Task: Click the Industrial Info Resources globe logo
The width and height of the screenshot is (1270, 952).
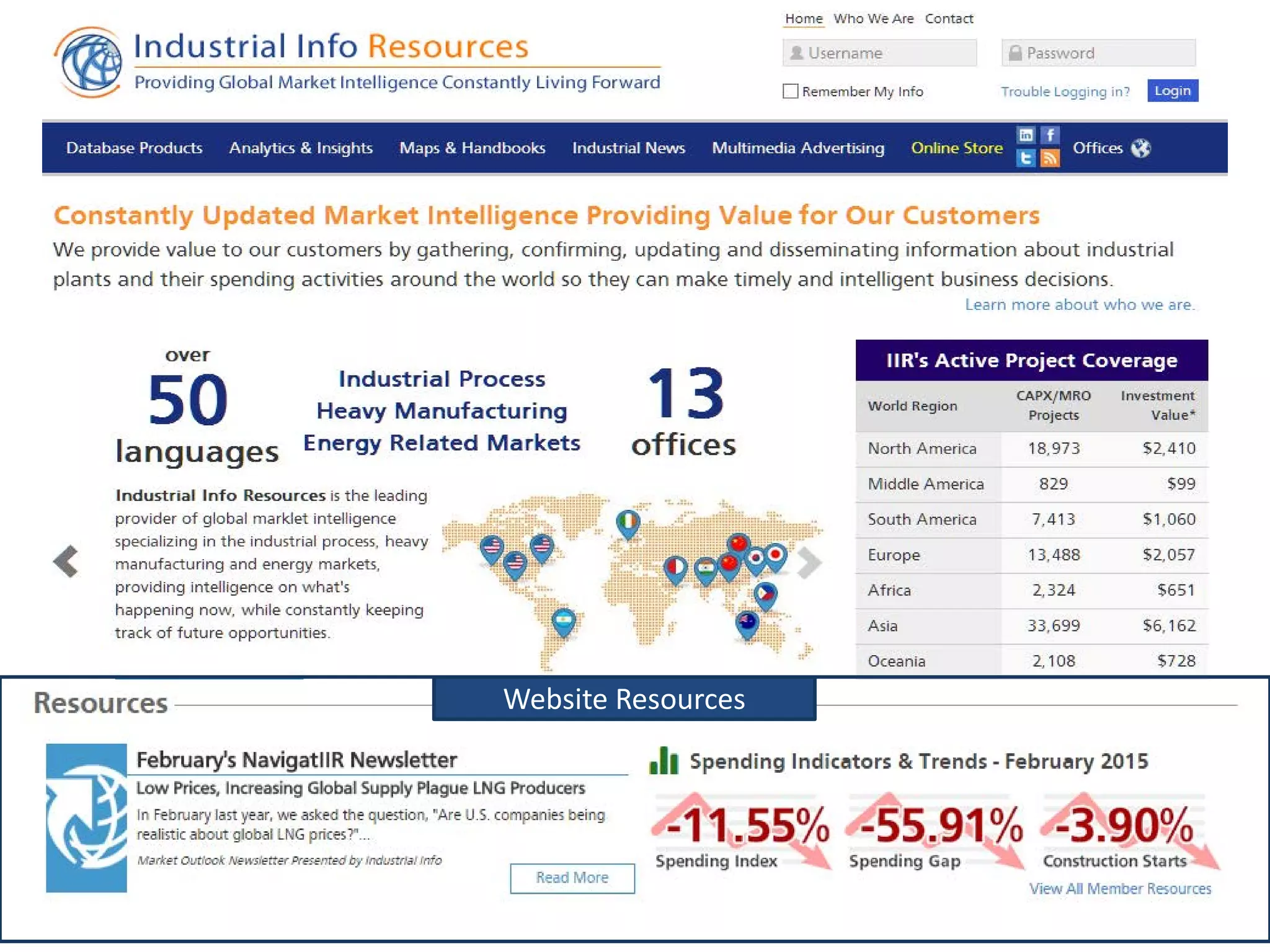Action: coord(89,62)
